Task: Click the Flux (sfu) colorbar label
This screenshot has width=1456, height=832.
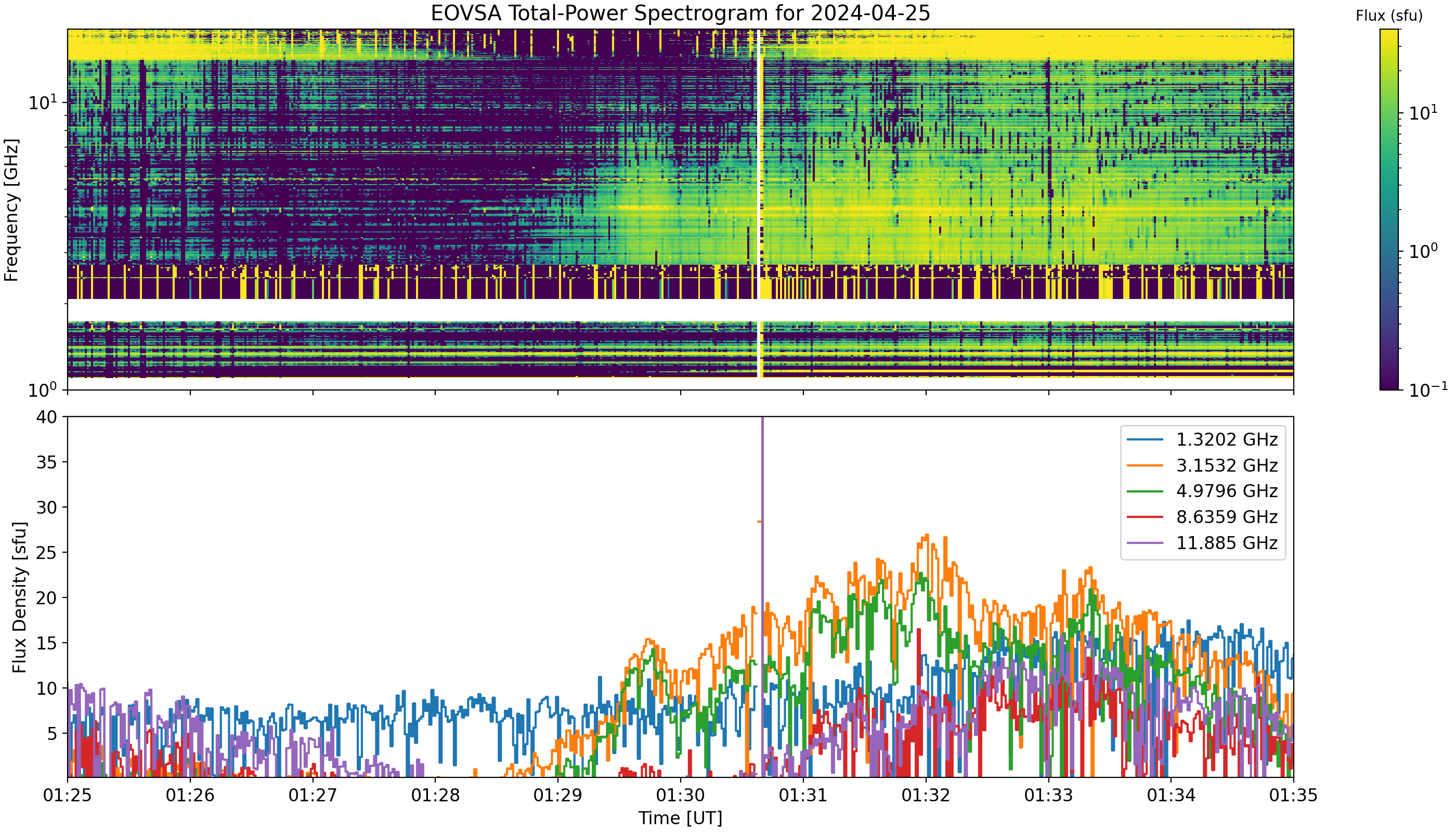Action: pyautogui.click(x=1389, y=16)
